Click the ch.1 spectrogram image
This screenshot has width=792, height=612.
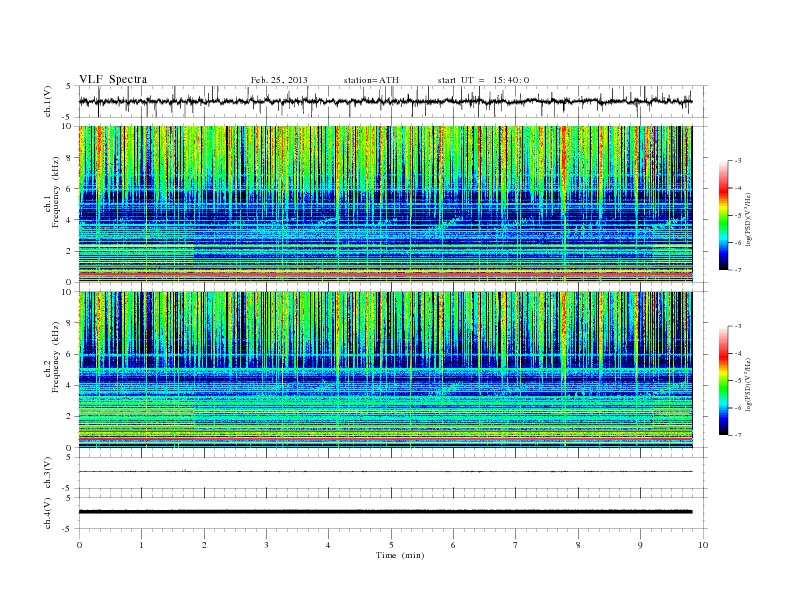(x=385, y=204)
